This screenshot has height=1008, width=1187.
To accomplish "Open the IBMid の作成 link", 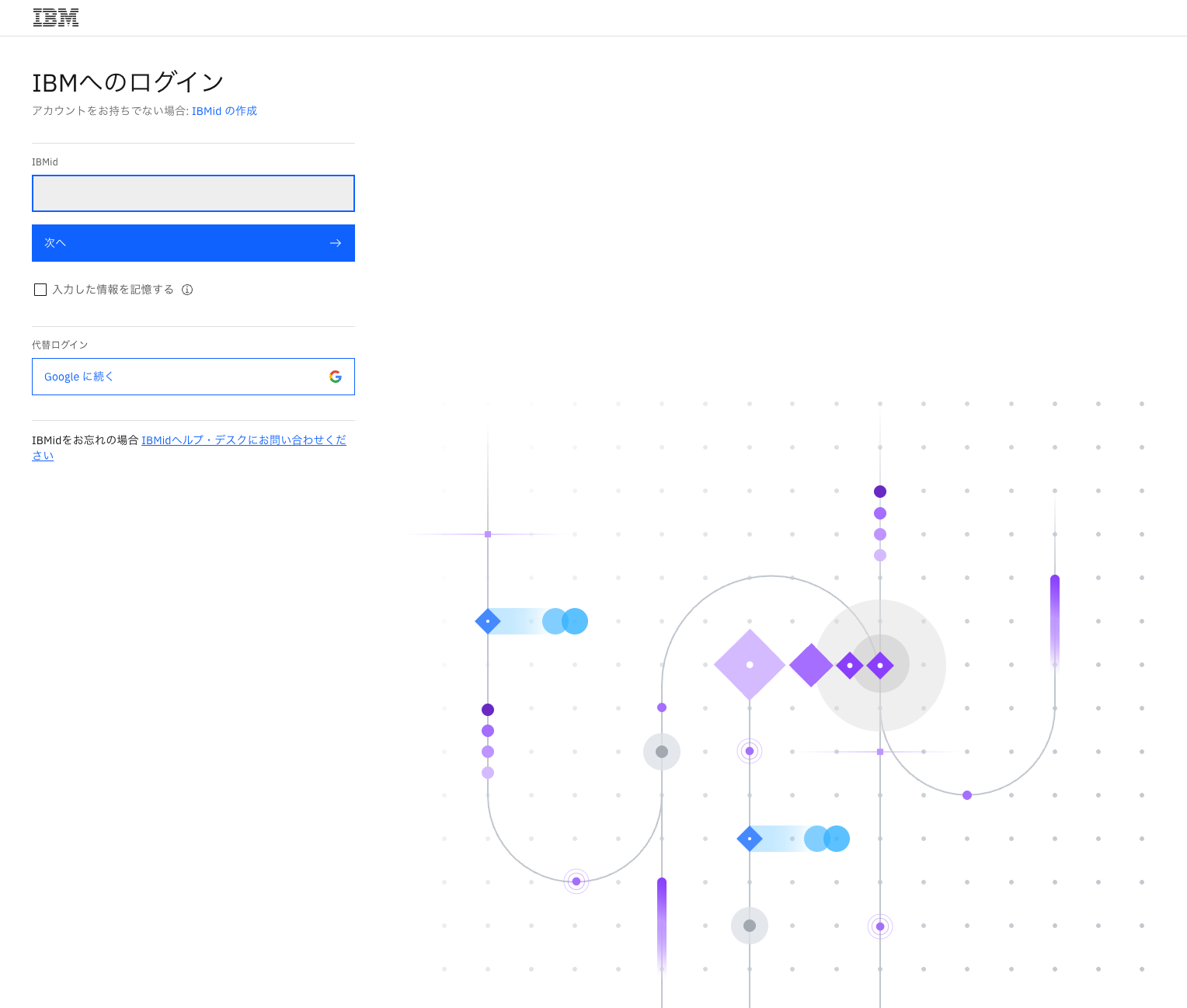I will coord(224,111).
